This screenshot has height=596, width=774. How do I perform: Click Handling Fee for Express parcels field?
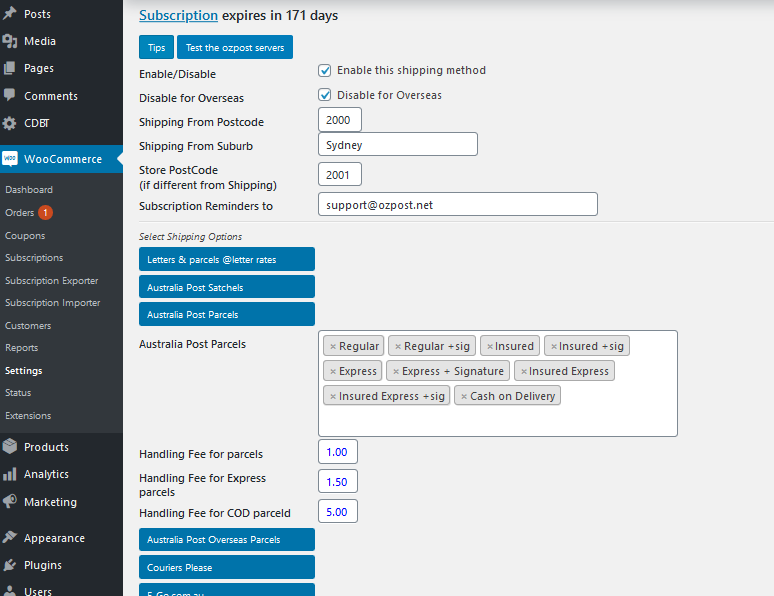338,481
